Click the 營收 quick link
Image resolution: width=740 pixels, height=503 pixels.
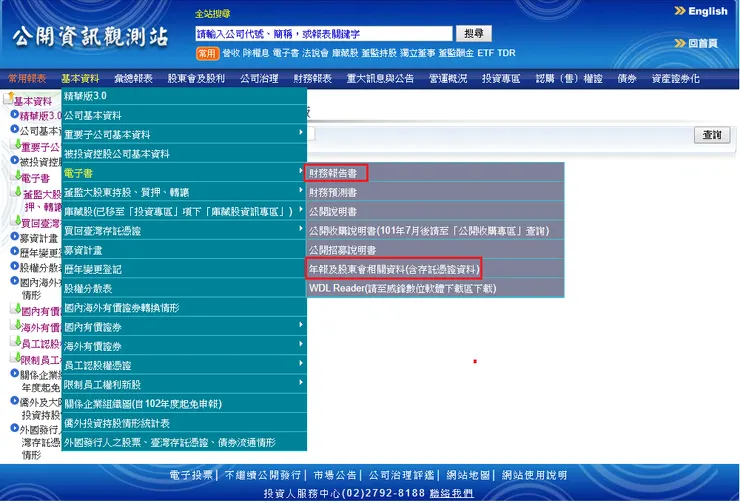tap(231, 53)
